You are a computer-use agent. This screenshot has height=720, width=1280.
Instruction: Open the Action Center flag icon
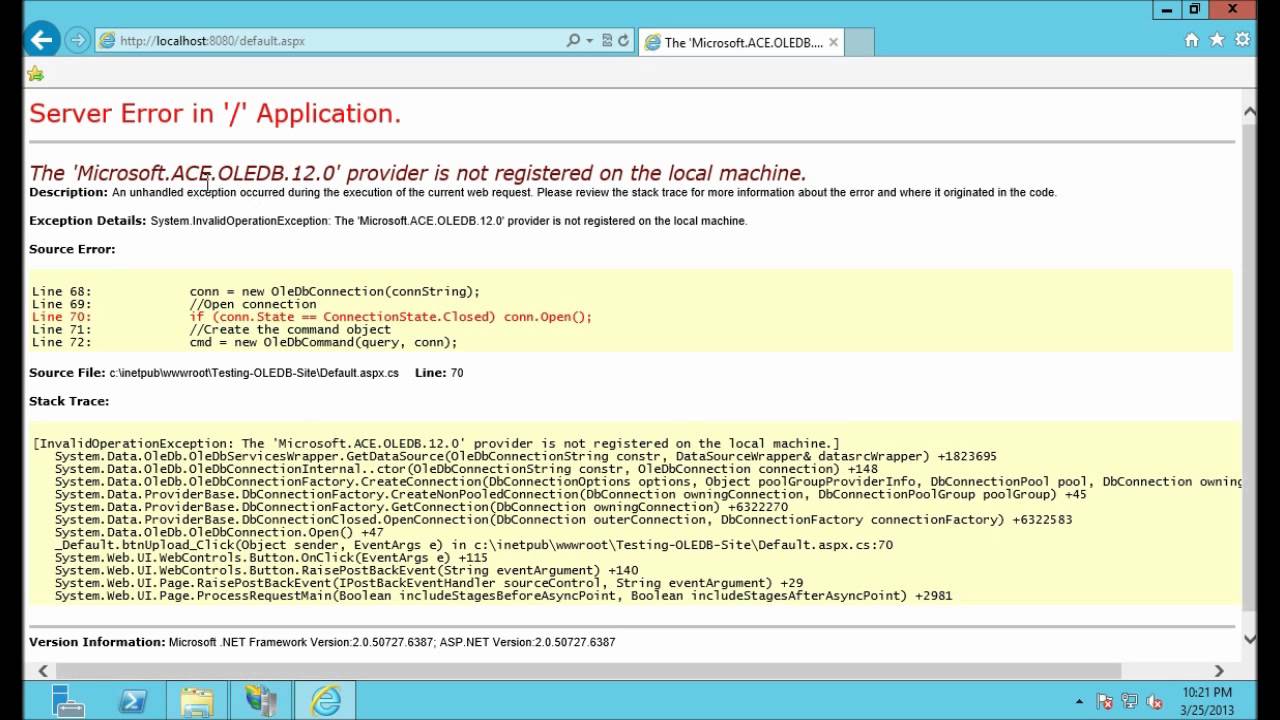tap(1105, 702)
